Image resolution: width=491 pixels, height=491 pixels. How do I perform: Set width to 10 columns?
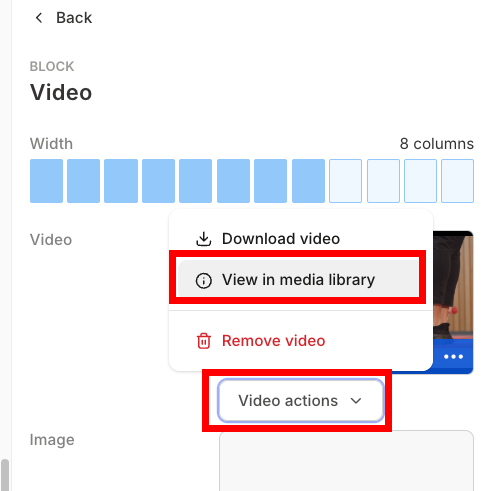(x=383, y=181)
